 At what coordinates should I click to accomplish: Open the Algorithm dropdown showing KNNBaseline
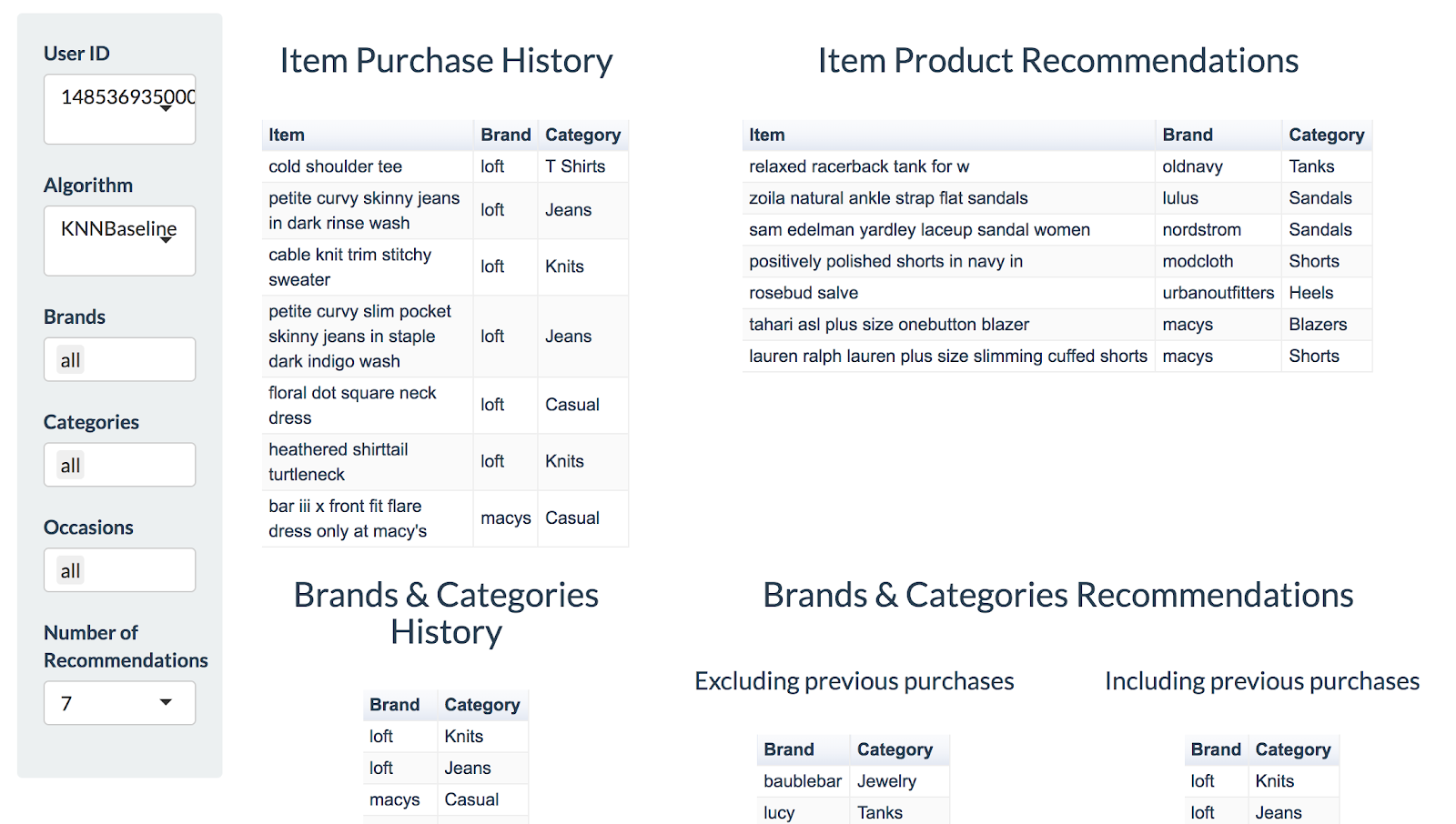pyautogui.click(x=119, y=241)
